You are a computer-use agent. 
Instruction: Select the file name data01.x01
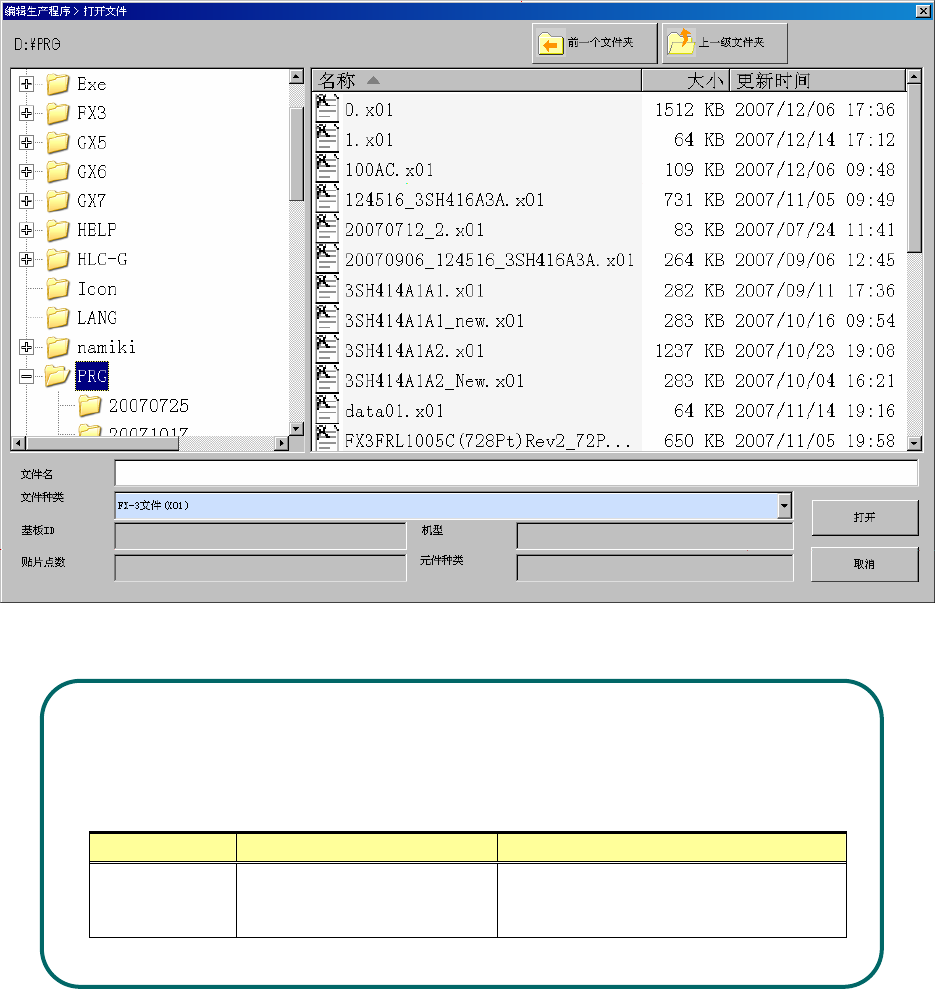394,411
